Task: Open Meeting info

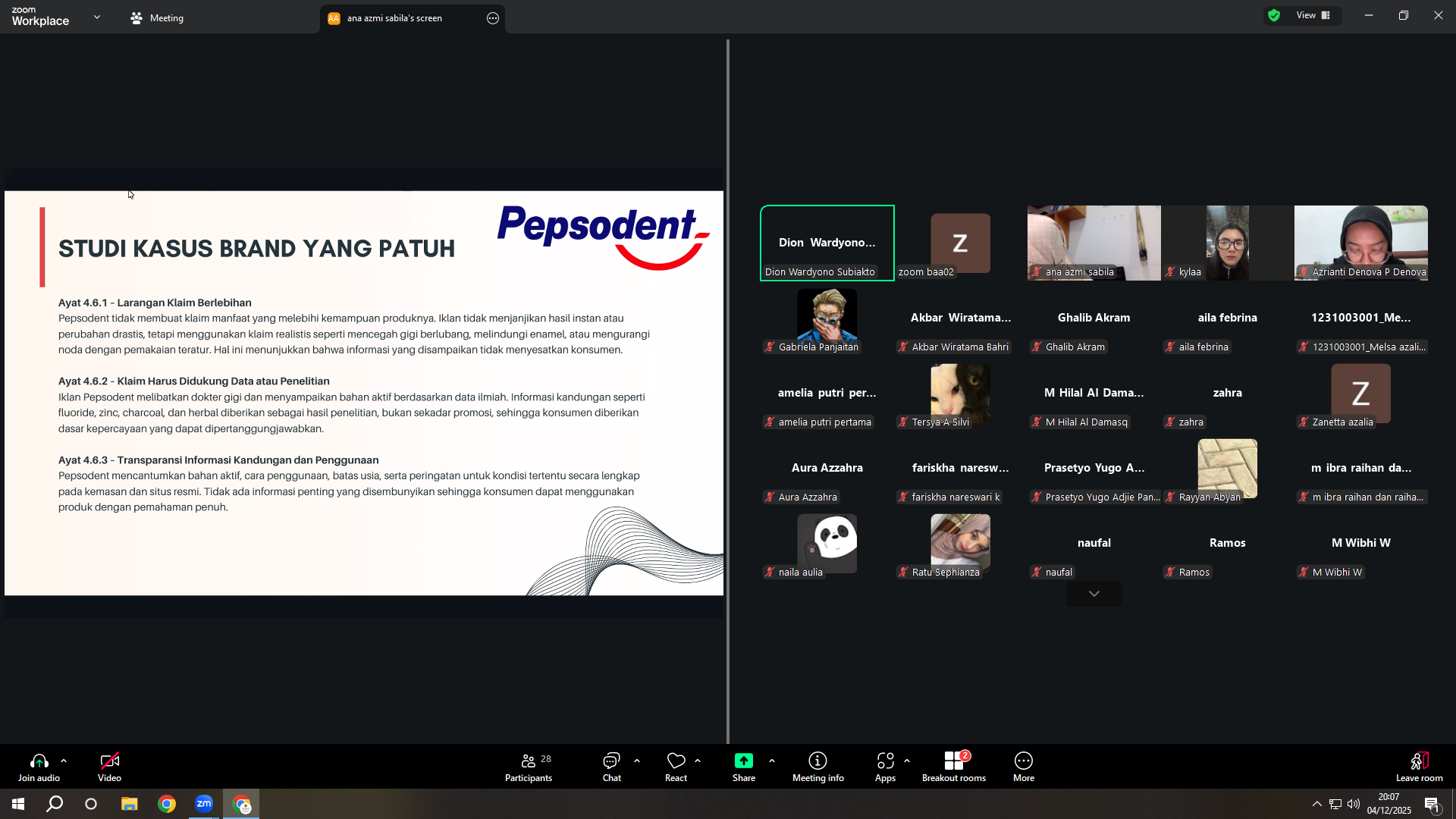Action: pyautogui.click(x=817, y=767)
